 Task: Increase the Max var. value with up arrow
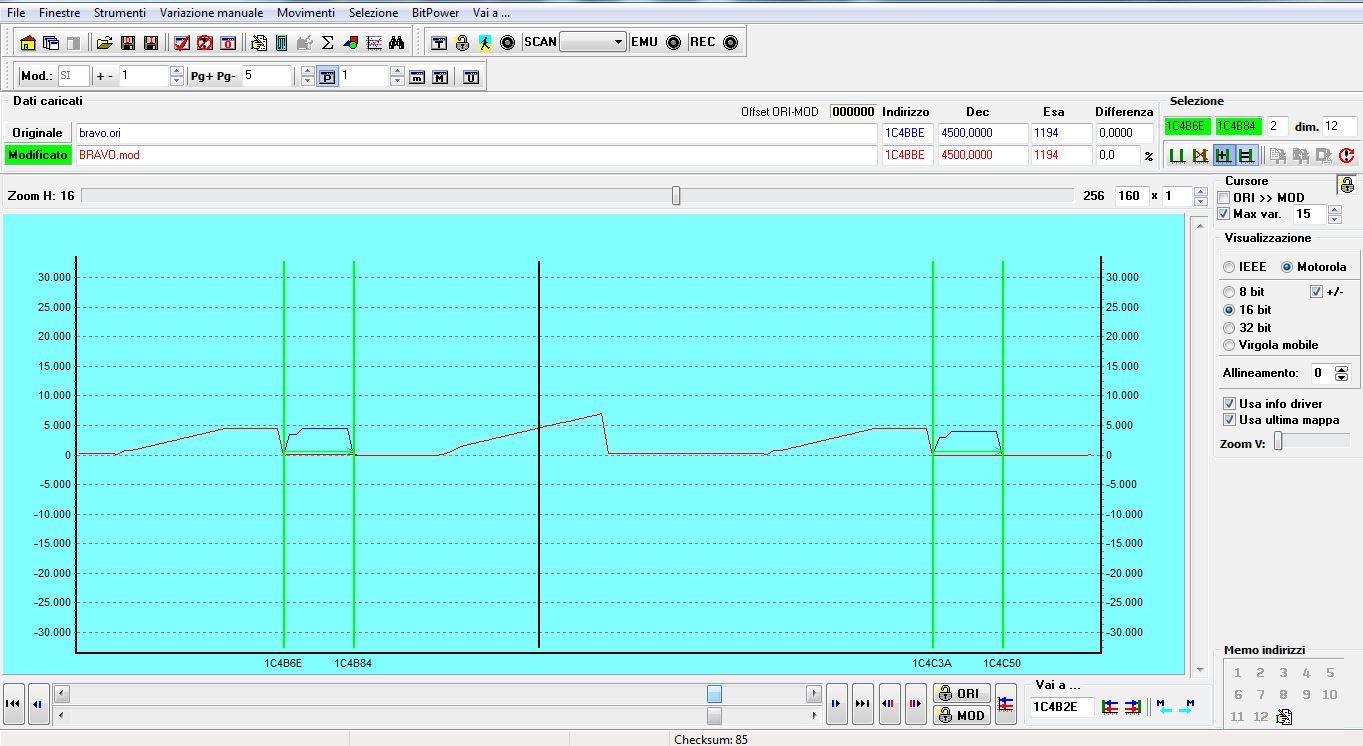click(1334, 209)
